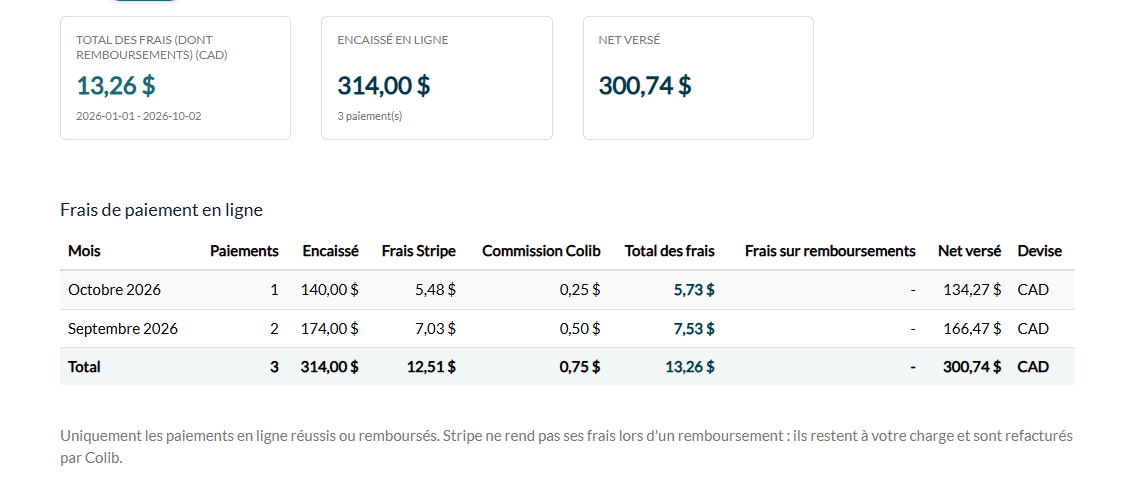Click the 'Total des frais' column header
Image resolution: width=1135 pixels, height=484 pixels.
pos(670,251)
